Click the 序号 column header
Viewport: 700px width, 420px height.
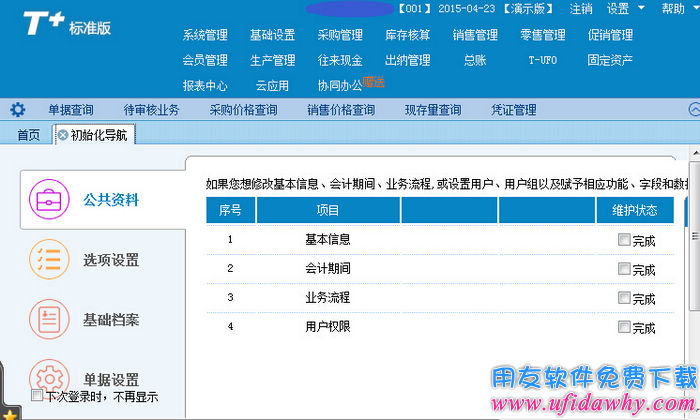tap(230, 210)
